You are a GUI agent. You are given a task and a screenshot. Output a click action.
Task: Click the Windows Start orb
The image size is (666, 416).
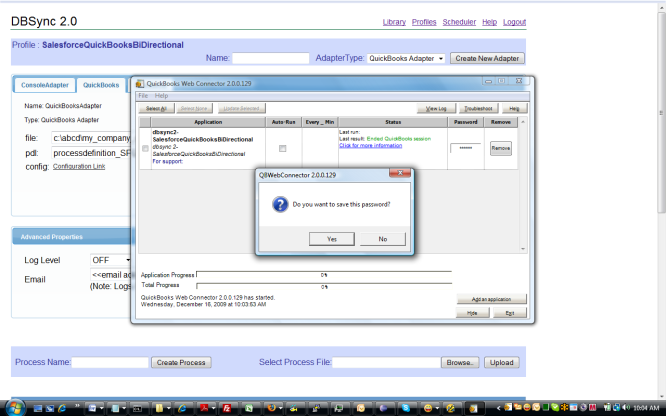[11, 408]
